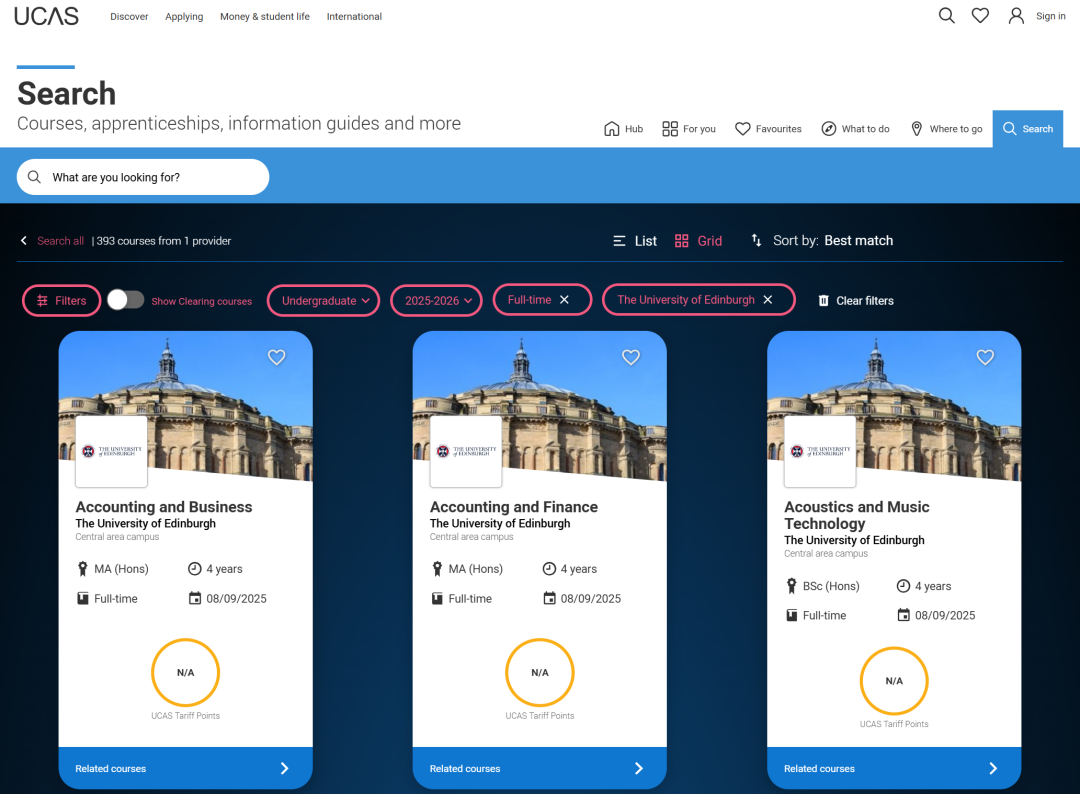
Task: Select the Search tab
Action: click(1028, 129)
